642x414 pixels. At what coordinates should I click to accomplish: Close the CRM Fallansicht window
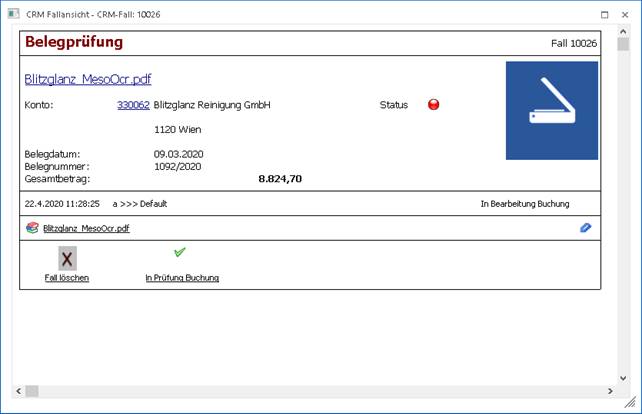pyautogui.click(x=625, y=14)
